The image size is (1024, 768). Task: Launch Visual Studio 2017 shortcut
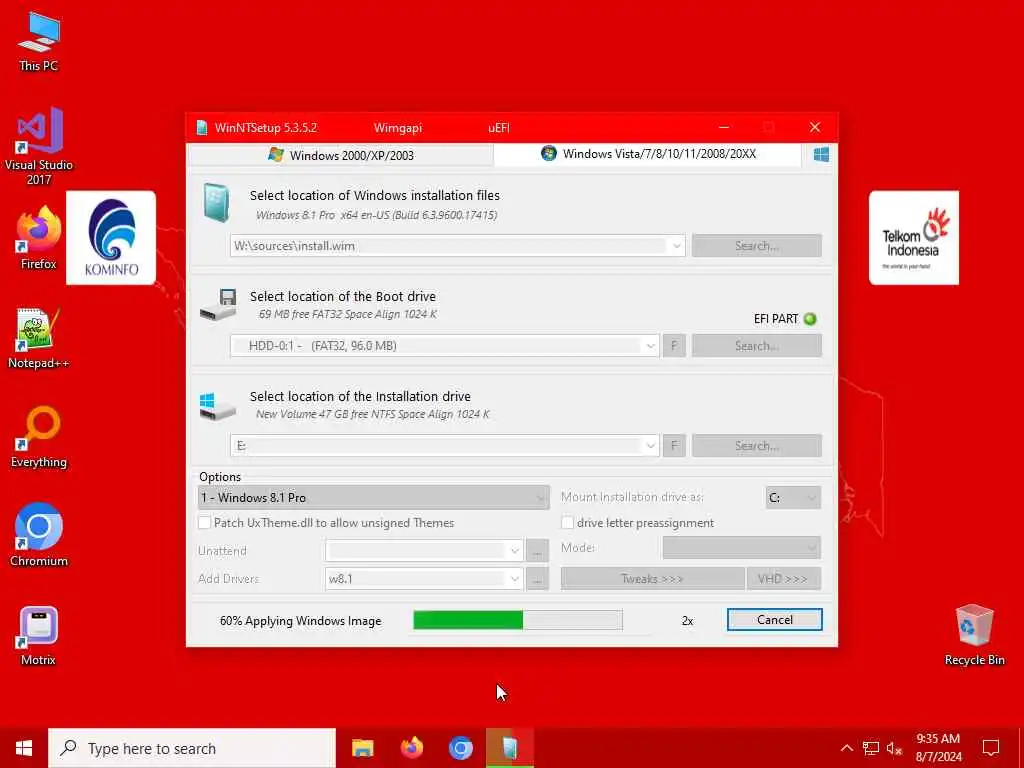tap(39, 145)
